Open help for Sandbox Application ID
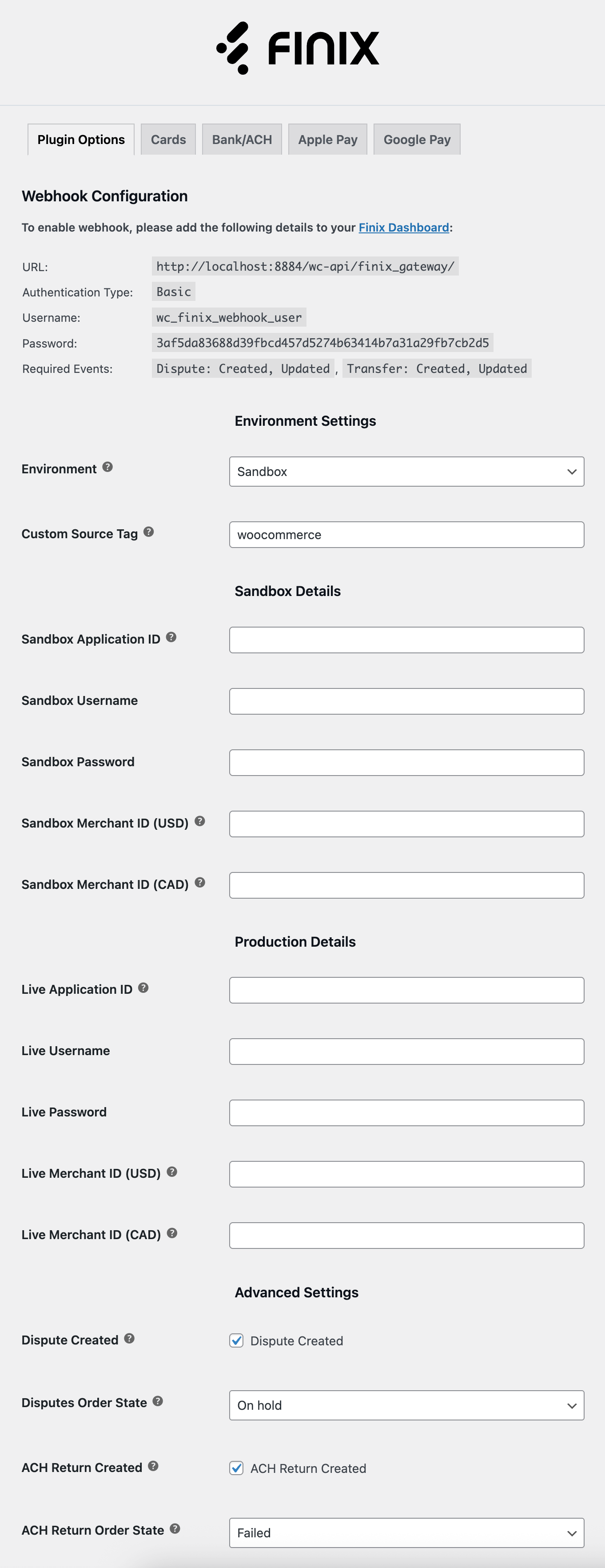This screenshot has width=605, height=1568. click(x=171, y=637)
